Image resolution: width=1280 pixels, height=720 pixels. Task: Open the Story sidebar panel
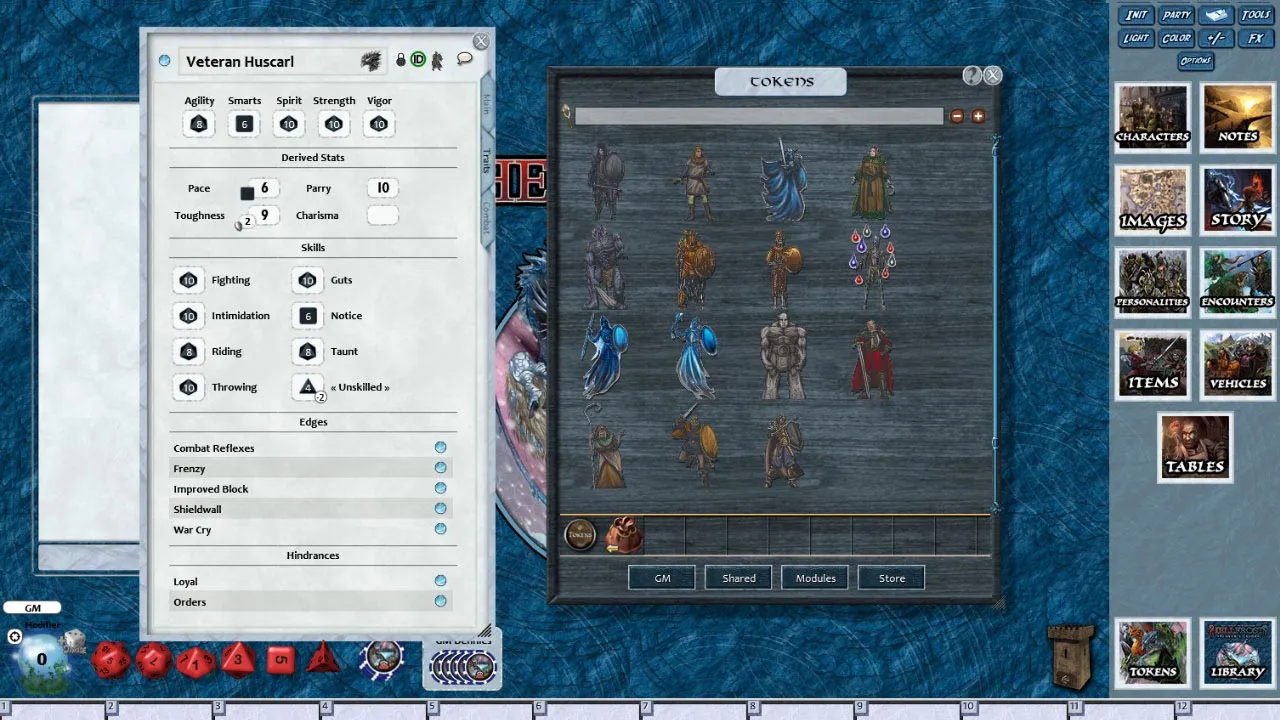pyautogui.click(x=1238, y=200)
